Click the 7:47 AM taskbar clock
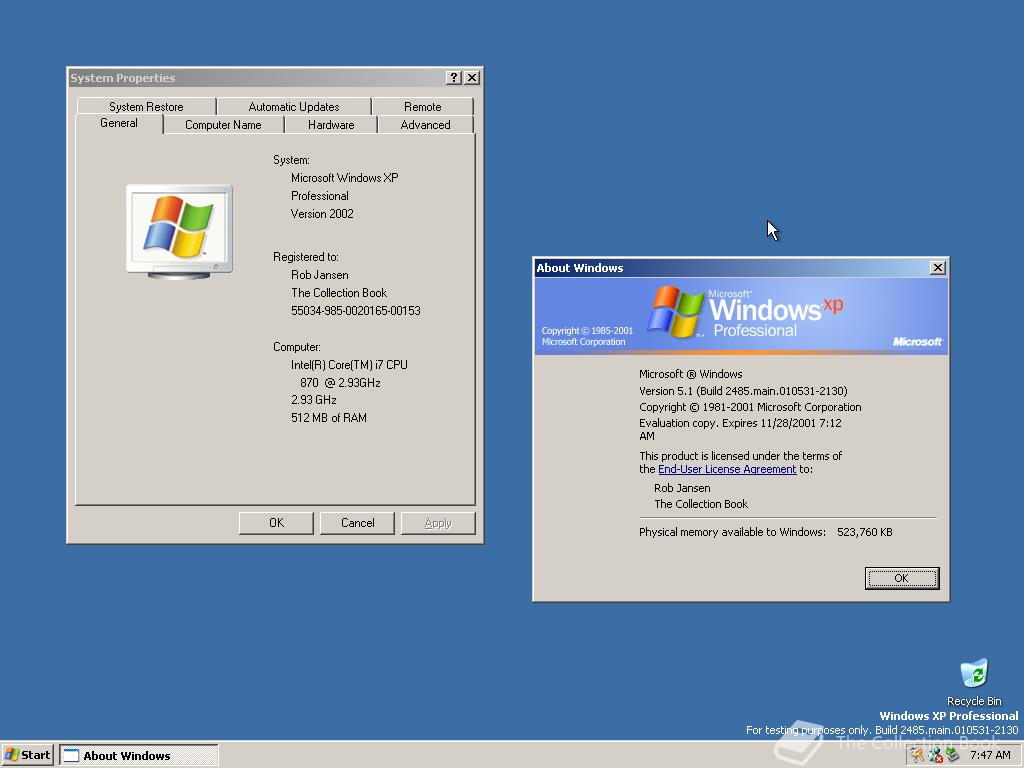Image resolution: width=1024 pixels, height=768 pixels. point(990,755)
